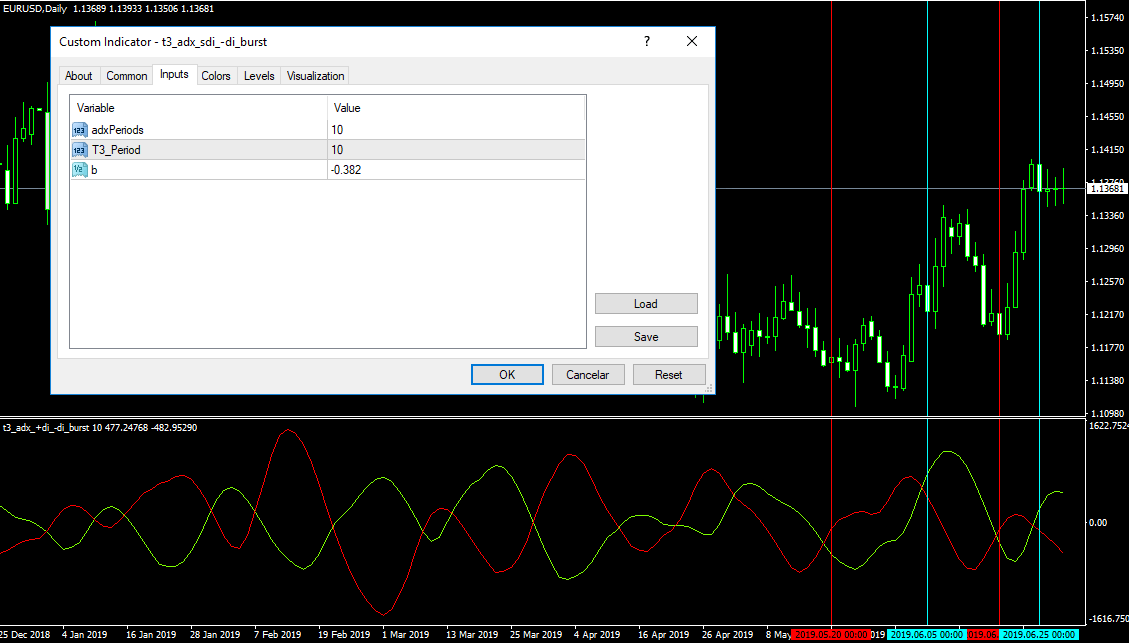This screenshot has height=643, width=1129.
Task: Select the T3_Period variable row
Action: (328, 150)
